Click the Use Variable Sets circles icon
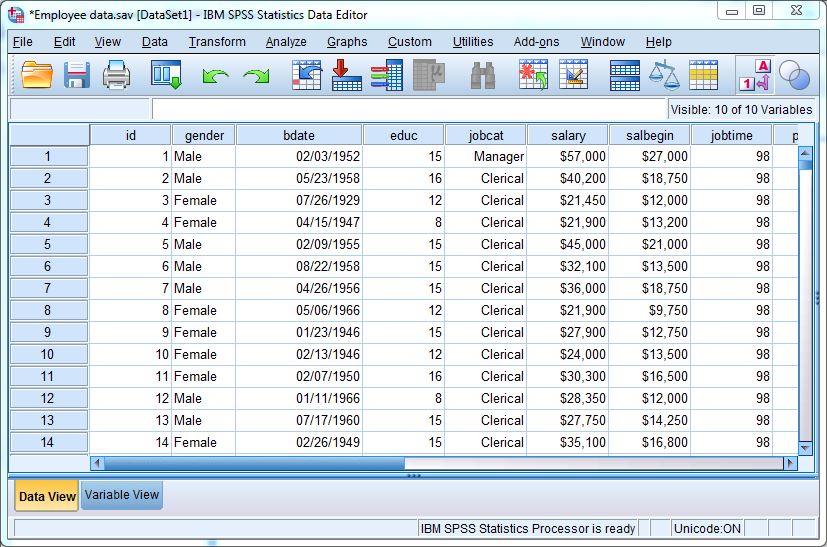827x547 pixels. (x=794, y=75)
